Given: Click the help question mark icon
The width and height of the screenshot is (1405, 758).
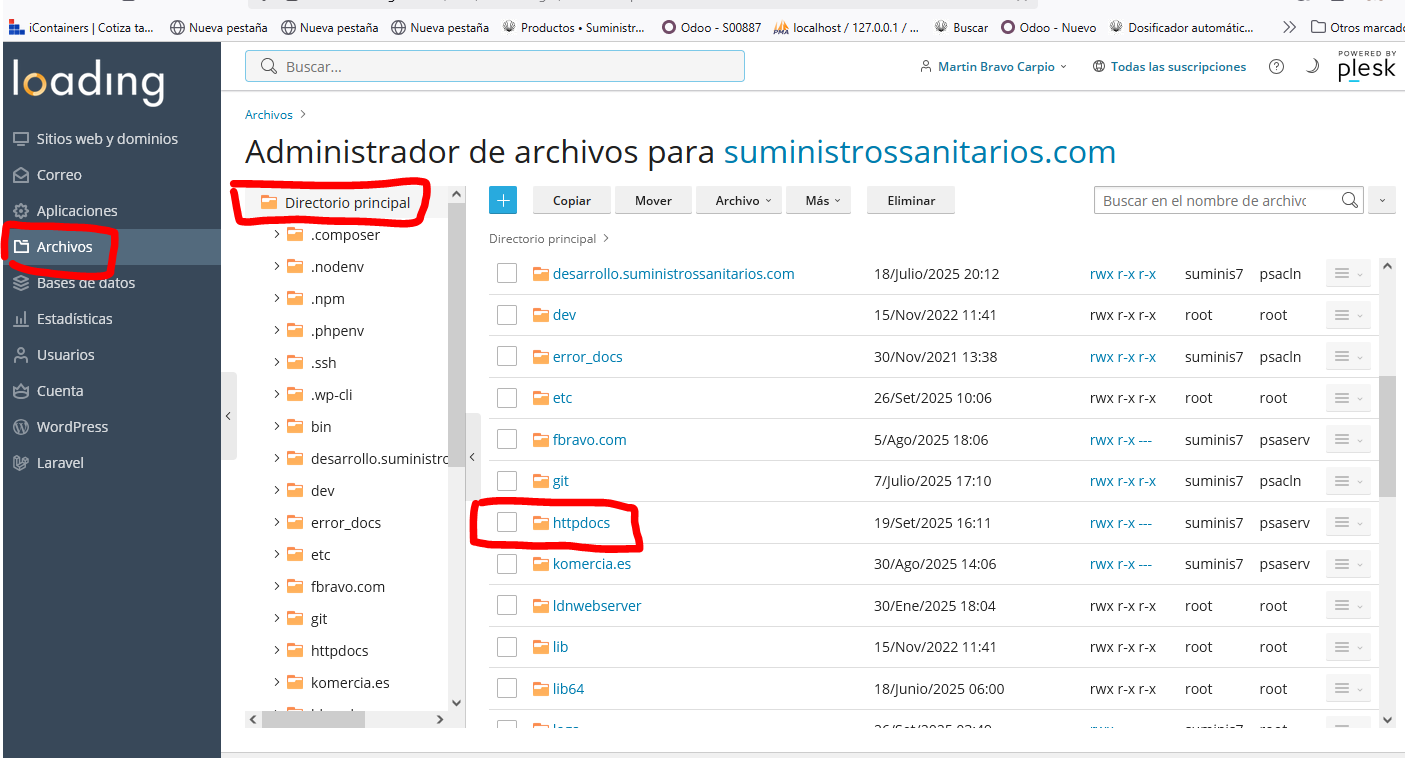Looking at the screenshot, I should (x=1277, y=66).
